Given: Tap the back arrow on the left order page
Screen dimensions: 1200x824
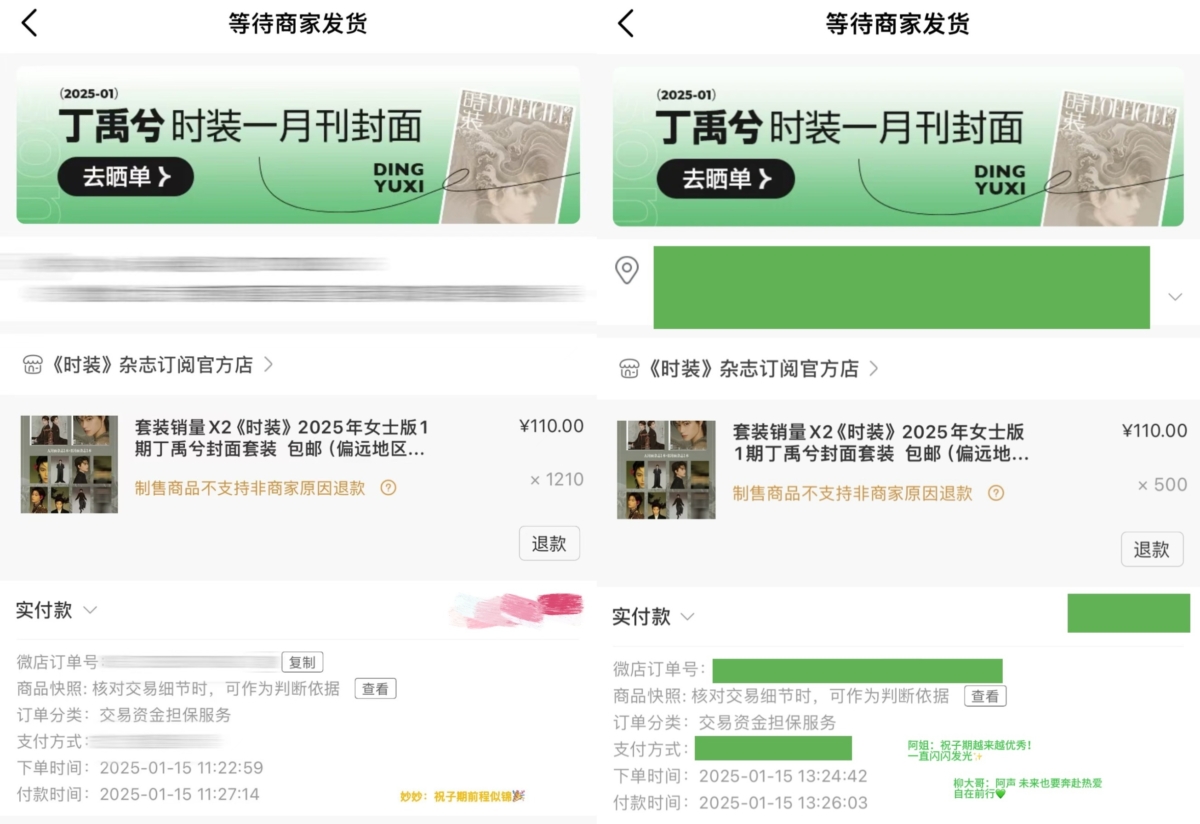Looking at the screenshot, I should [x=29, y=23].
